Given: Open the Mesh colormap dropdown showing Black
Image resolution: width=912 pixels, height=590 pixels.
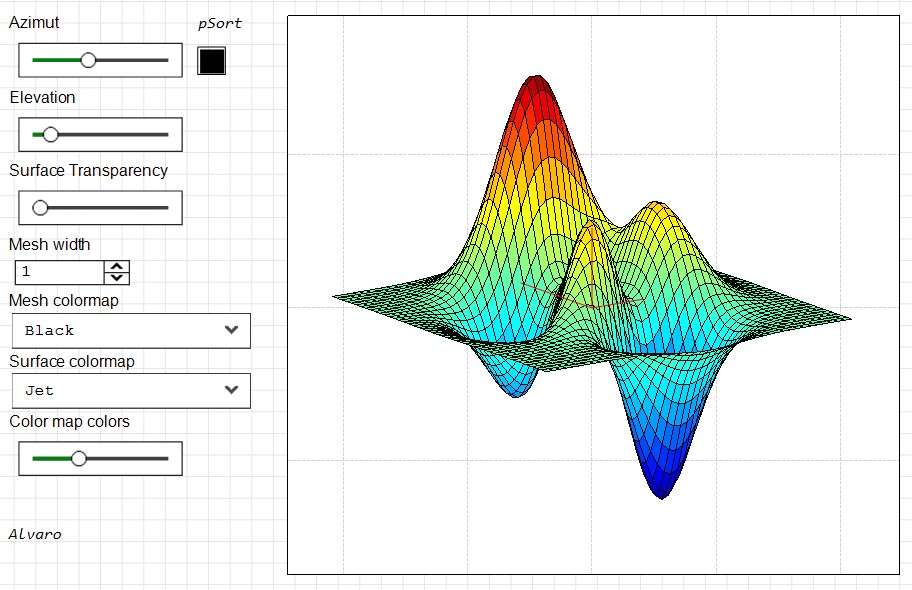Looking at the screenshot, I should click(x=131, y=330).
